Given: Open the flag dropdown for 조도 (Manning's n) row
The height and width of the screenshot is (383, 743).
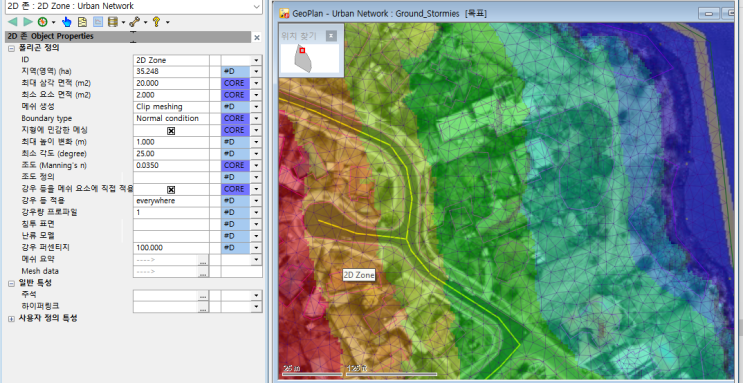Looking at the screenshot, I should point(256,165).
